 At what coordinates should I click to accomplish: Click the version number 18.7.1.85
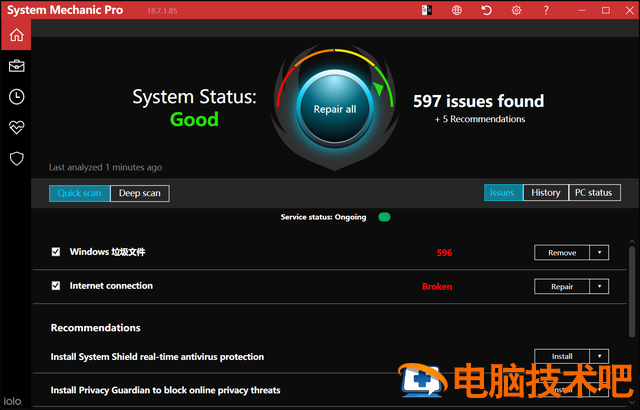(162, 11)
